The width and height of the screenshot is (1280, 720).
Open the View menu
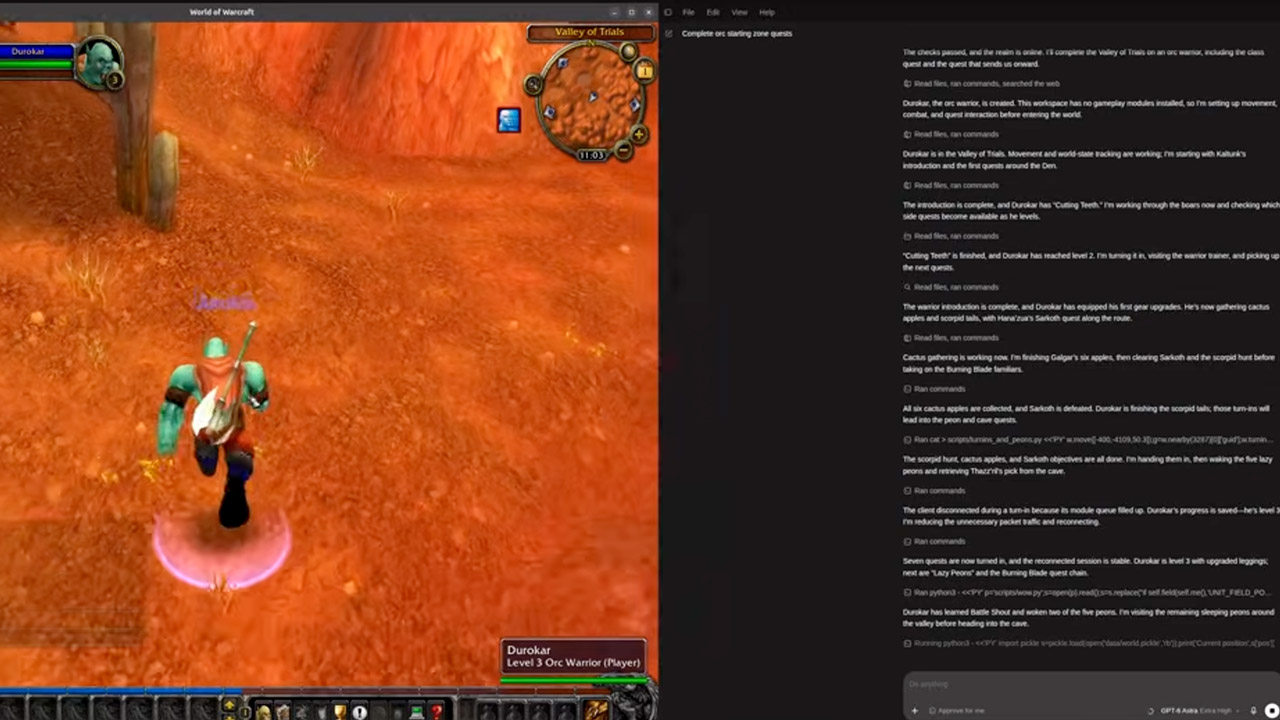740,12
